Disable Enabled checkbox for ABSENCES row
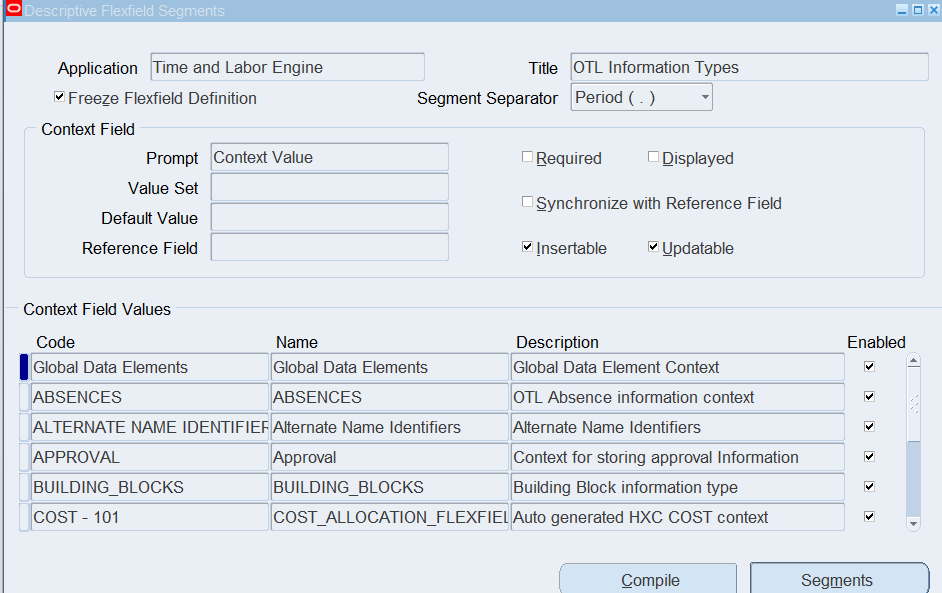Viewport: 942px width, 593px height. [x=869, y=397]
